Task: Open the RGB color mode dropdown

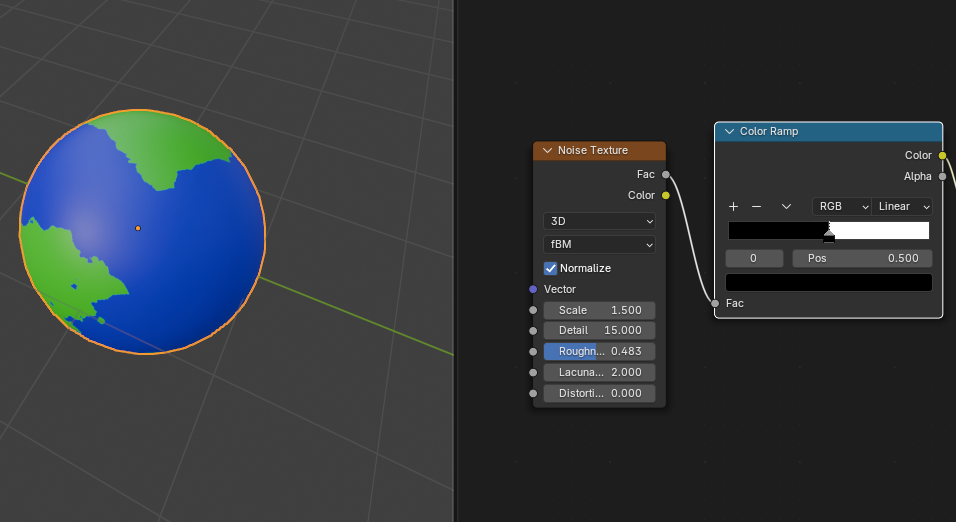Action: coord(841,206)
